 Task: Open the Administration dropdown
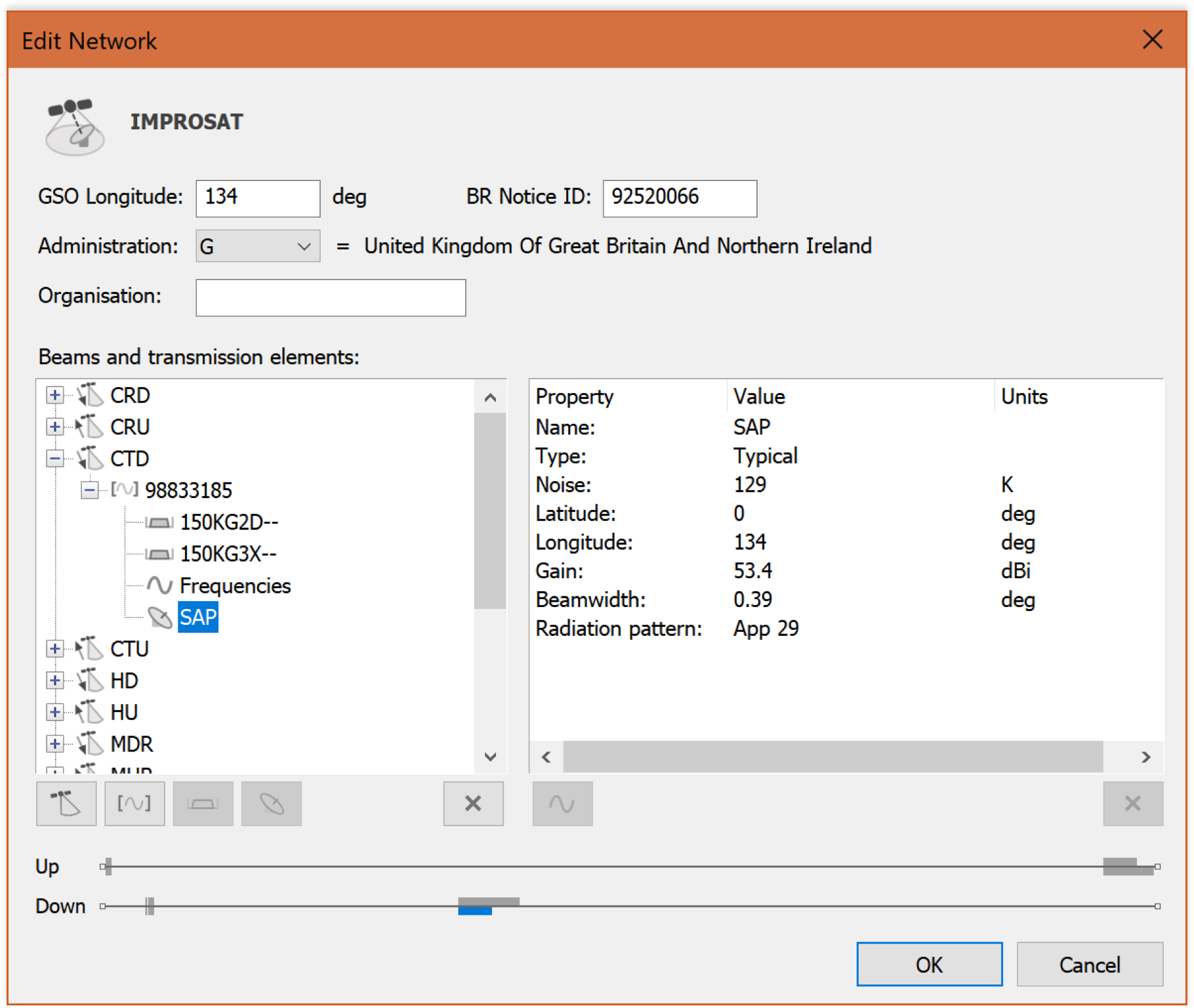pos(258,246)
